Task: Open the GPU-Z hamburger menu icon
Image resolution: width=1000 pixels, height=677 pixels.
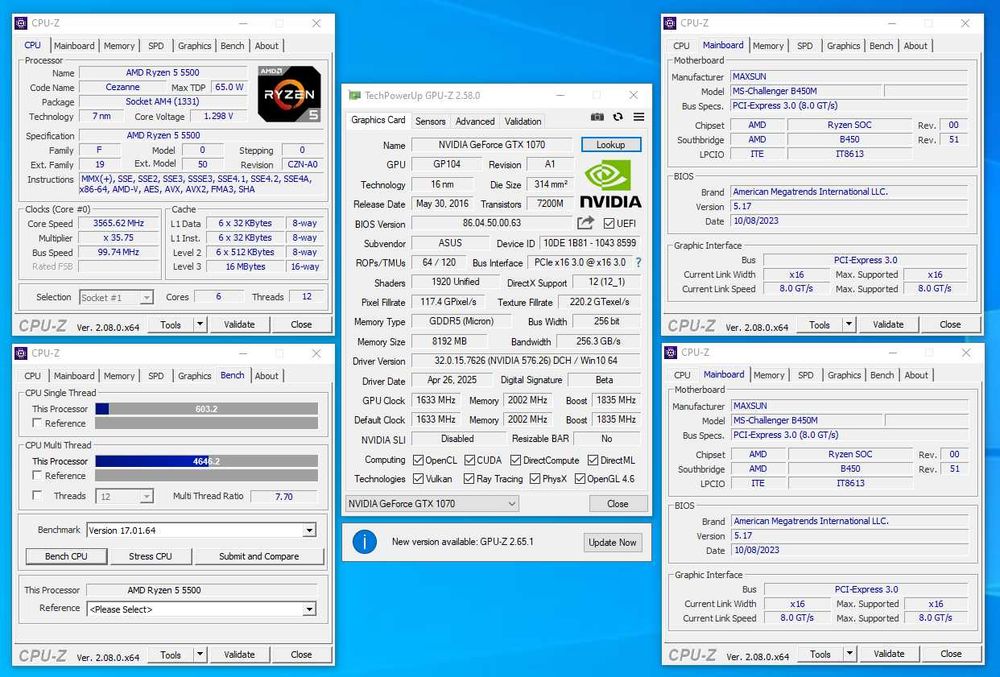Action: tap(638, 117)
